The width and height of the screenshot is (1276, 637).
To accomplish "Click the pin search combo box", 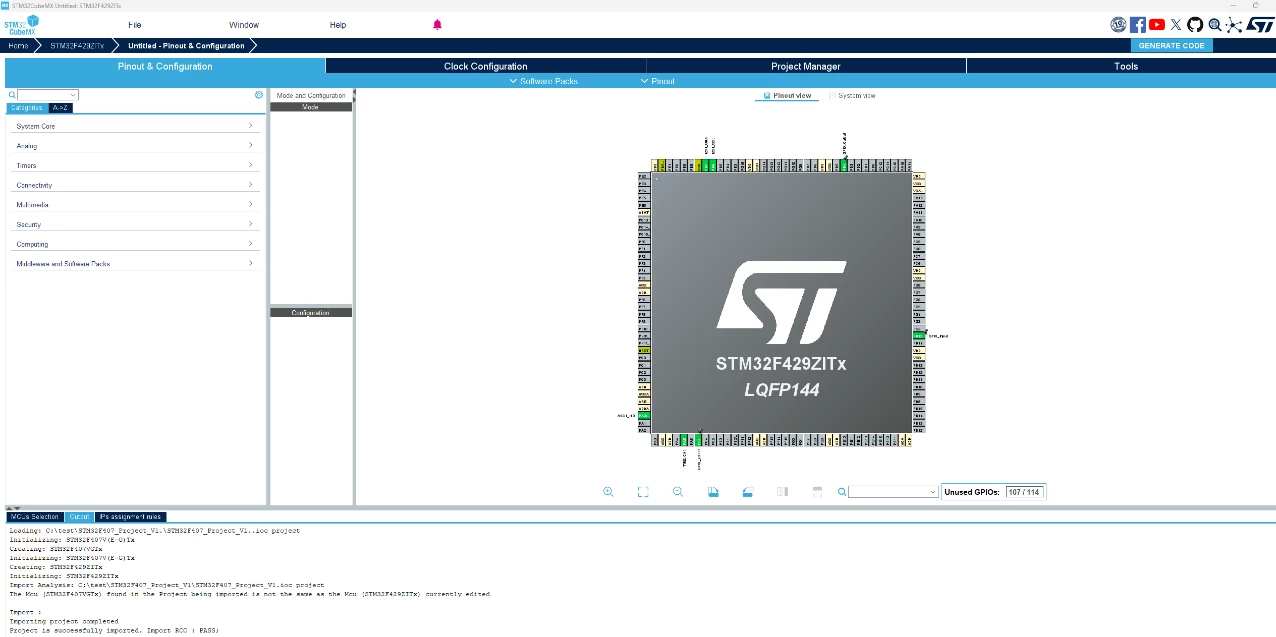I will click(893, 492).
